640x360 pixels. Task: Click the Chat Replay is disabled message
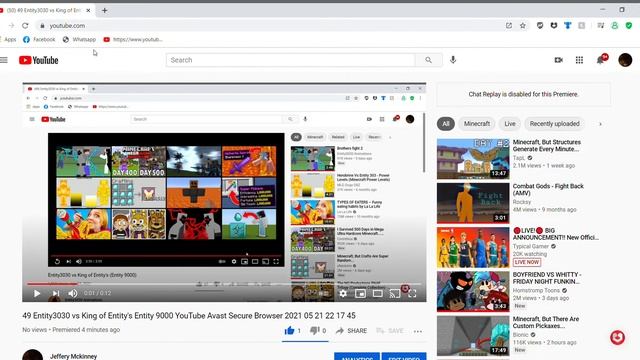[523, 94]
